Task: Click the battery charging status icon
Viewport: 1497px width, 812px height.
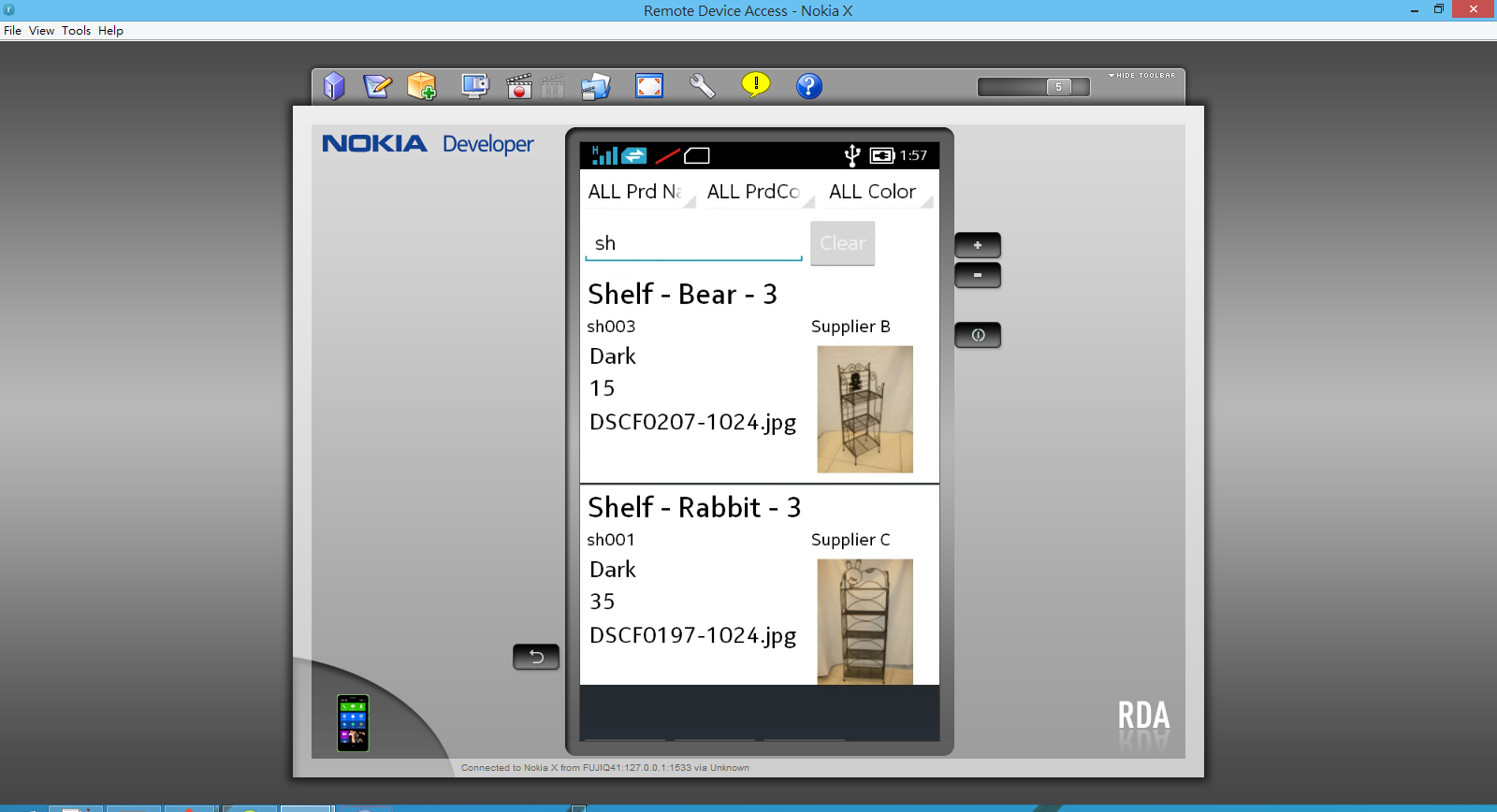Action: 882,155
